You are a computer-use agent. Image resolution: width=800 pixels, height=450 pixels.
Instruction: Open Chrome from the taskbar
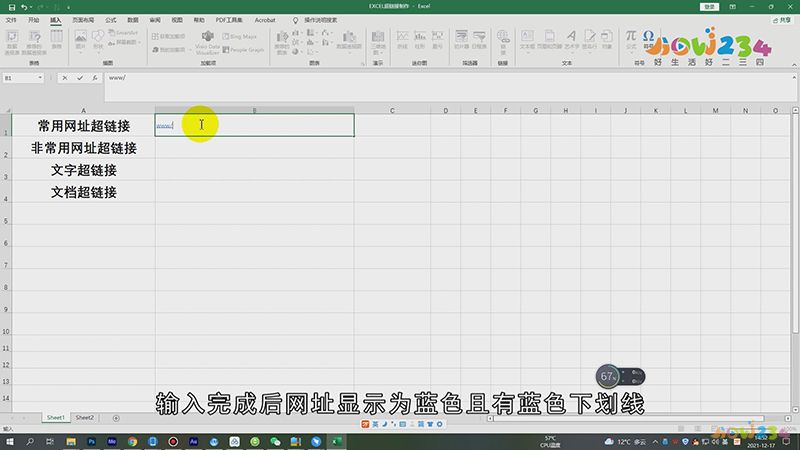[x=132, y=441]
